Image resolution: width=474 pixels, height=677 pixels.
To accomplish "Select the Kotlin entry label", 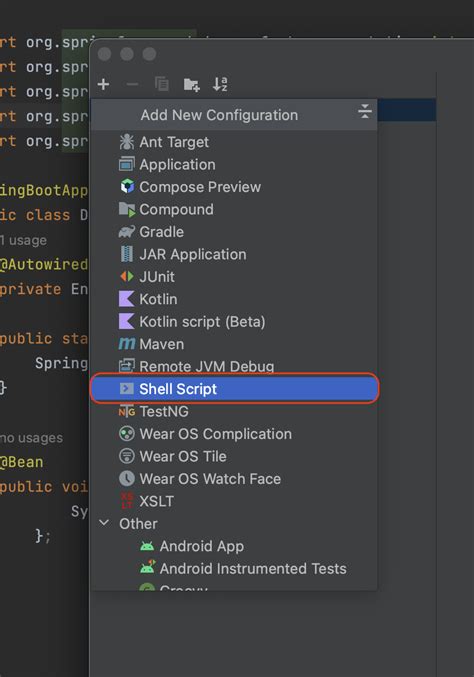I will pos(158,299).
